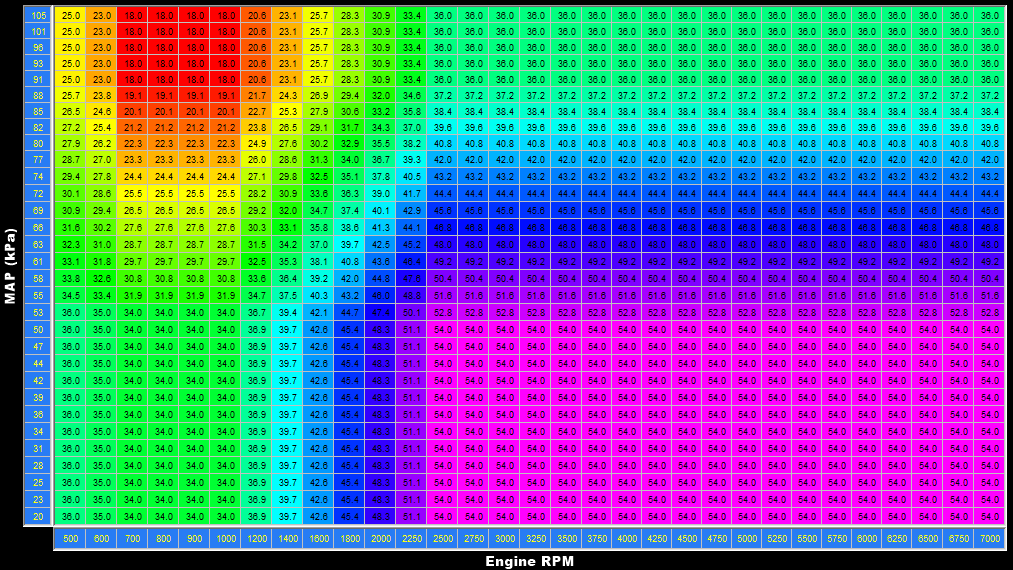Click cell at 50 kPa and 500 RPM

[x=70, y=328]
